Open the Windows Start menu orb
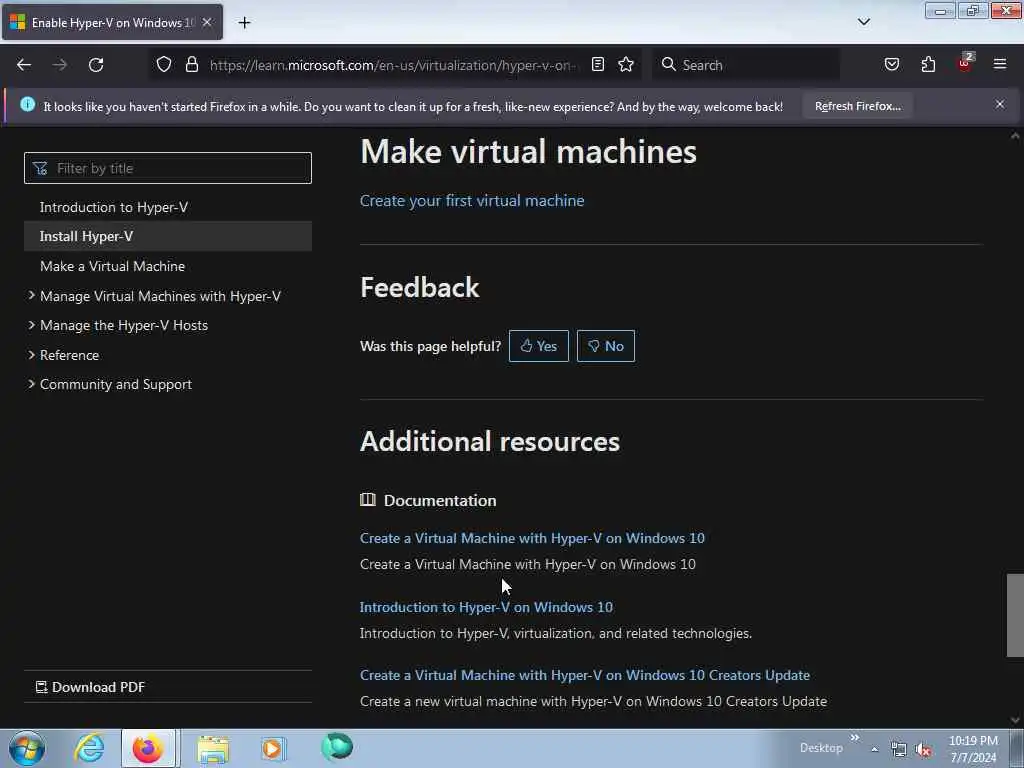This screenshot has height=768, width=1024. [27, 748]
